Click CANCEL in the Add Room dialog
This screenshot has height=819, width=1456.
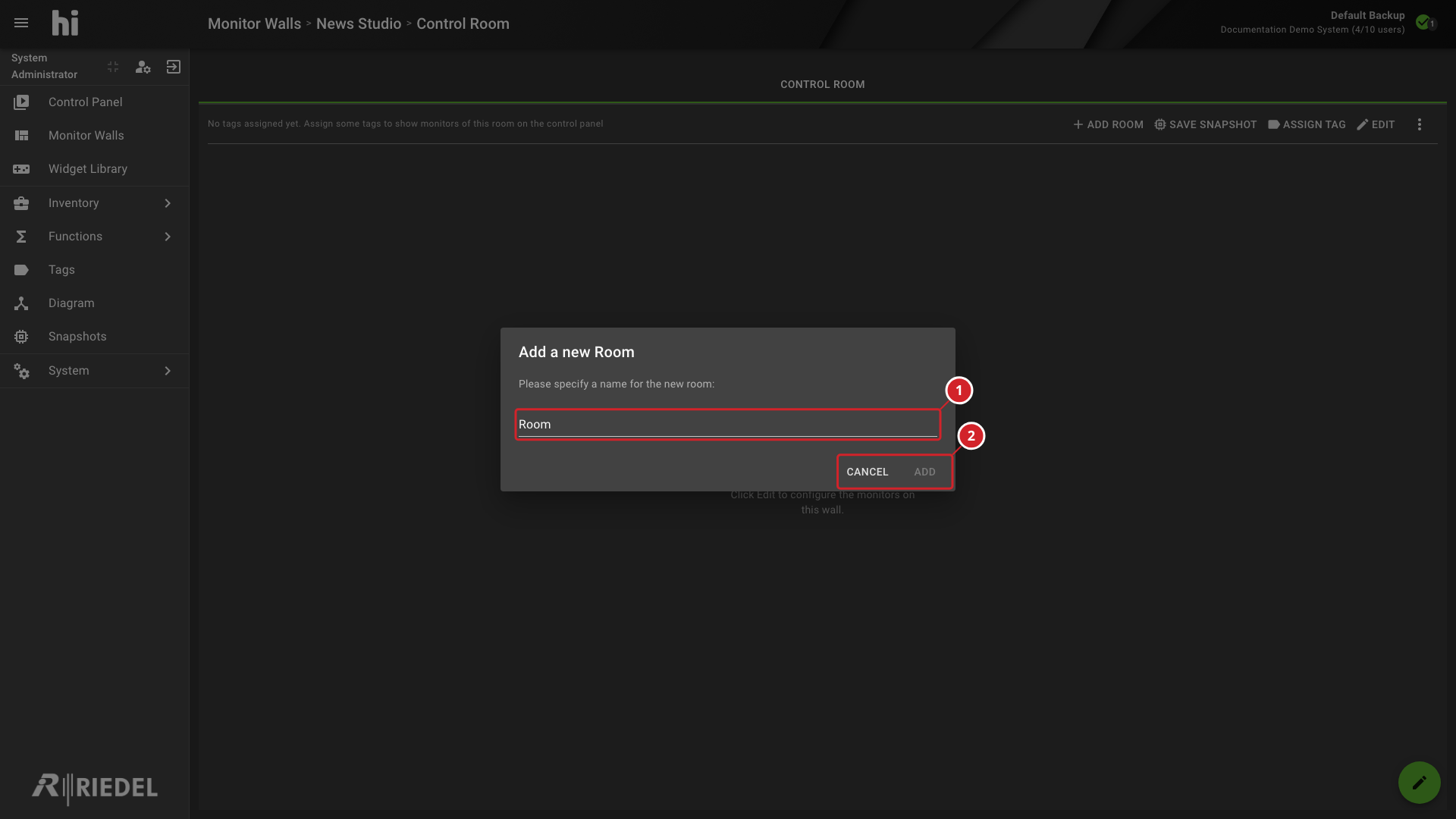[867, 472]
